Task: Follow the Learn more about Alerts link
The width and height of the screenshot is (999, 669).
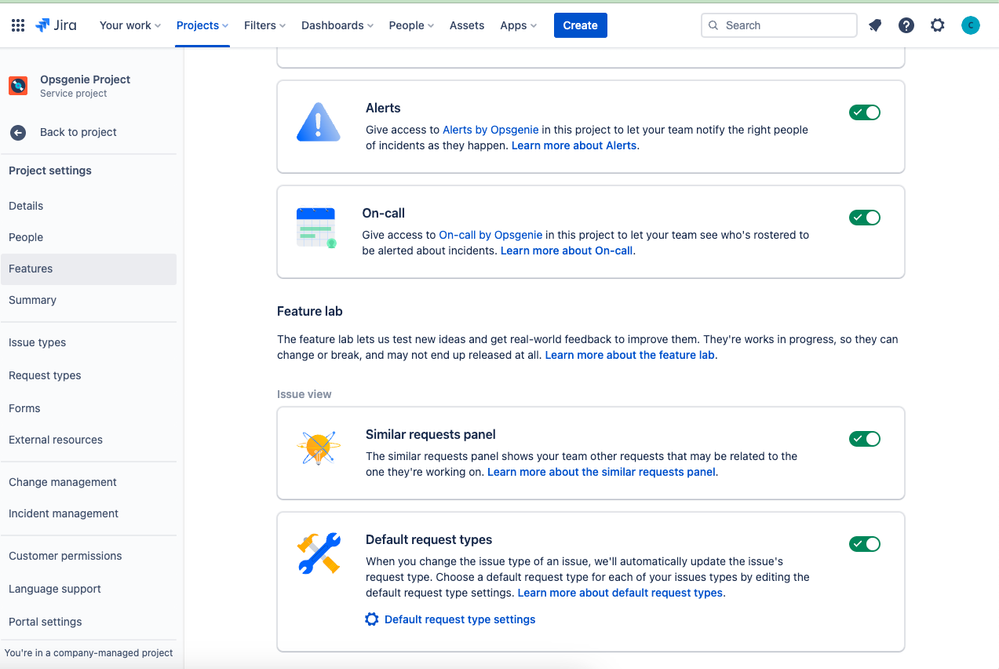Action: tap(574, 146)
